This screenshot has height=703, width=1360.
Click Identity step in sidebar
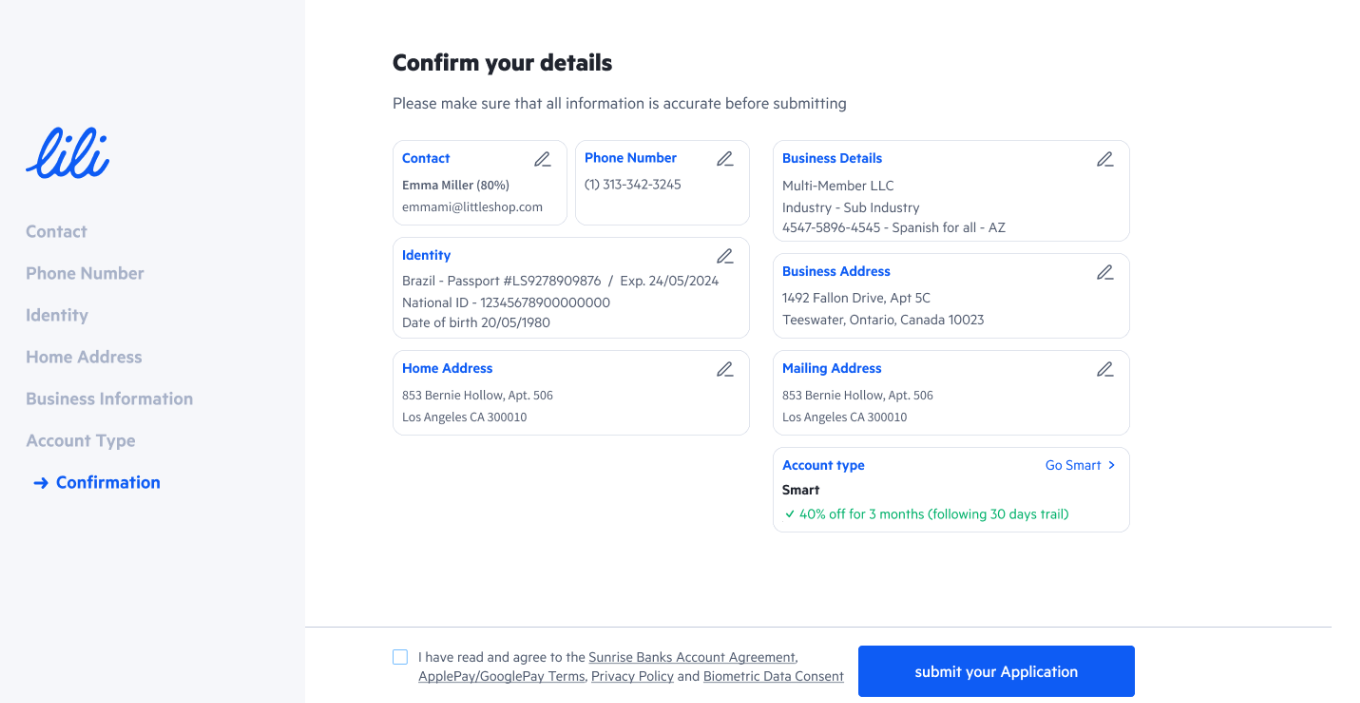pyautogui.click(x=57, y=315)
